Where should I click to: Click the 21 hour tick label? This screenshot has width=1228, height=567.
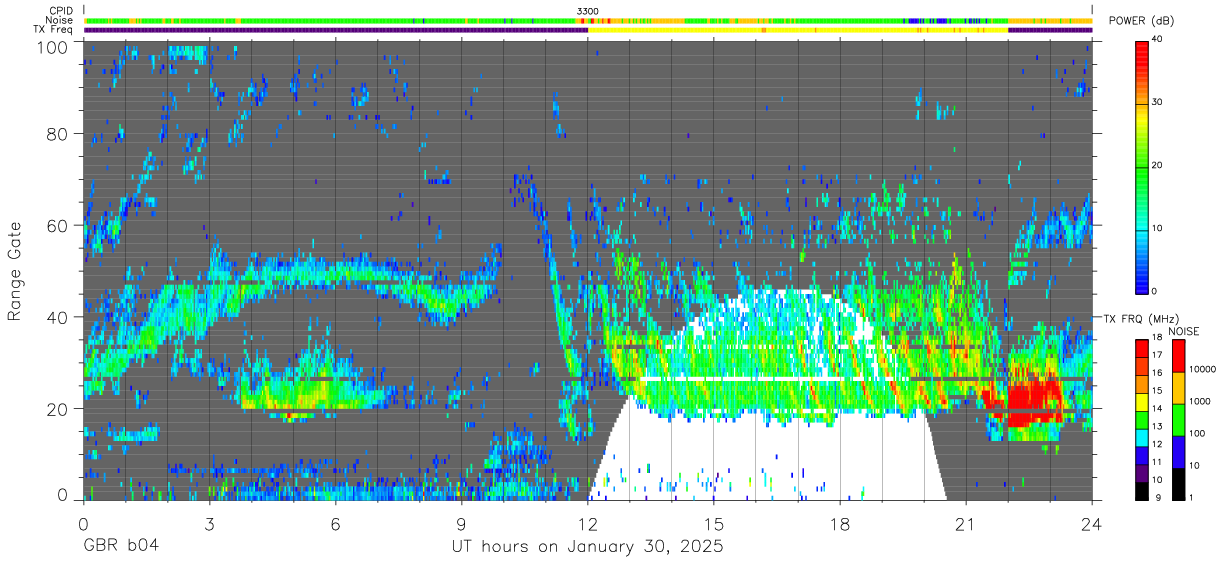(966, 523)
